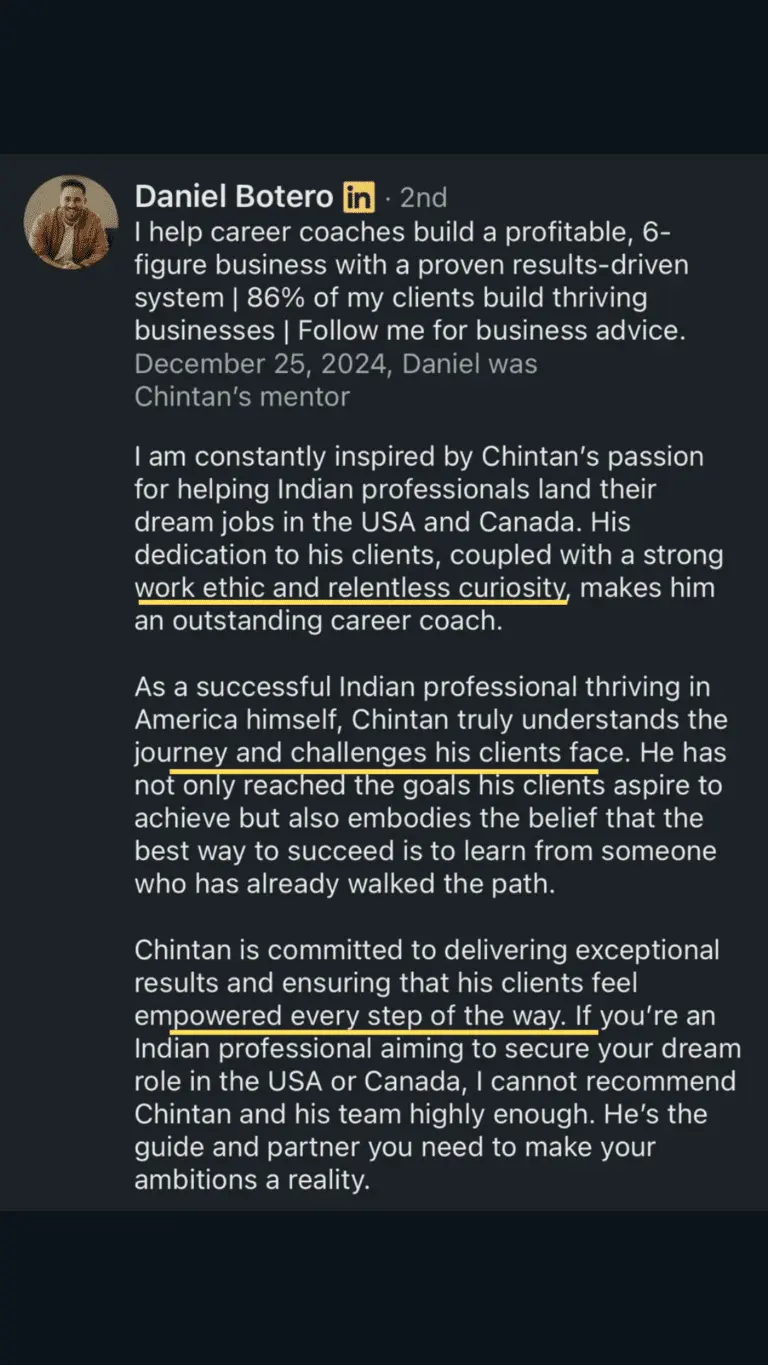Click the headline beginning 'I help career coaches'
This screenshot has width=768, height=1365.
pyautogui.click(x=411, y=281)
